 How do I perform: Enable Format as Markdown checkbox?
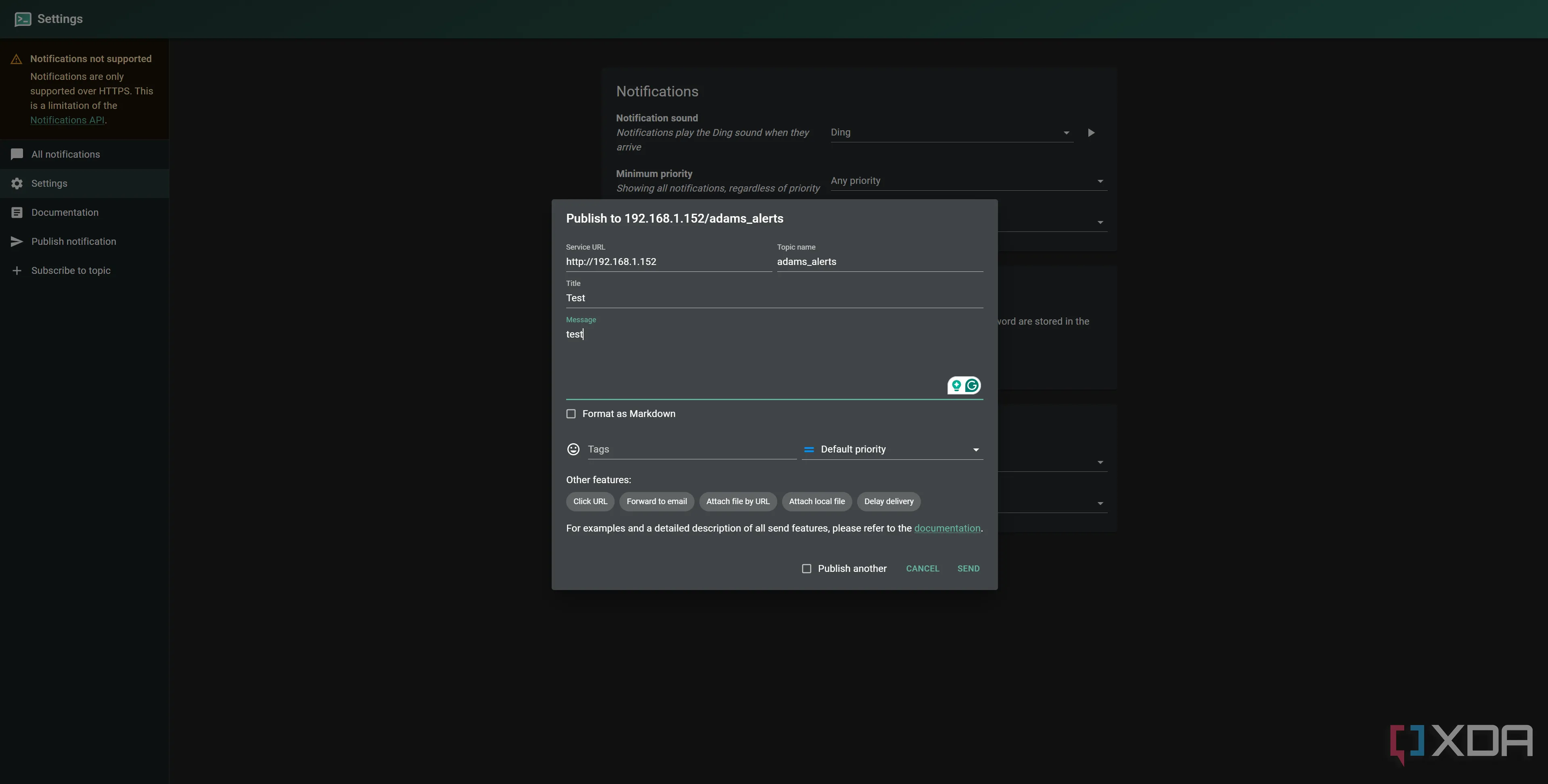click(571, 414)
